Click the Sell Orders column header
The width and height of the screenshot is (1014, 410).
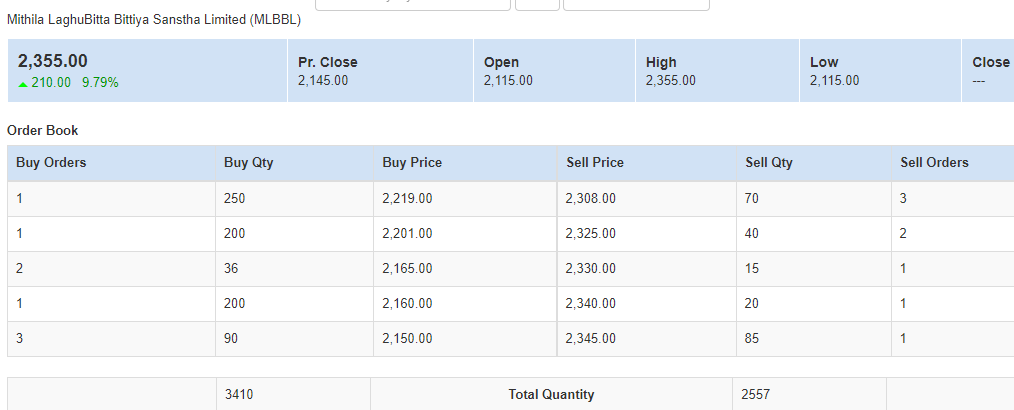click(934, 163)
